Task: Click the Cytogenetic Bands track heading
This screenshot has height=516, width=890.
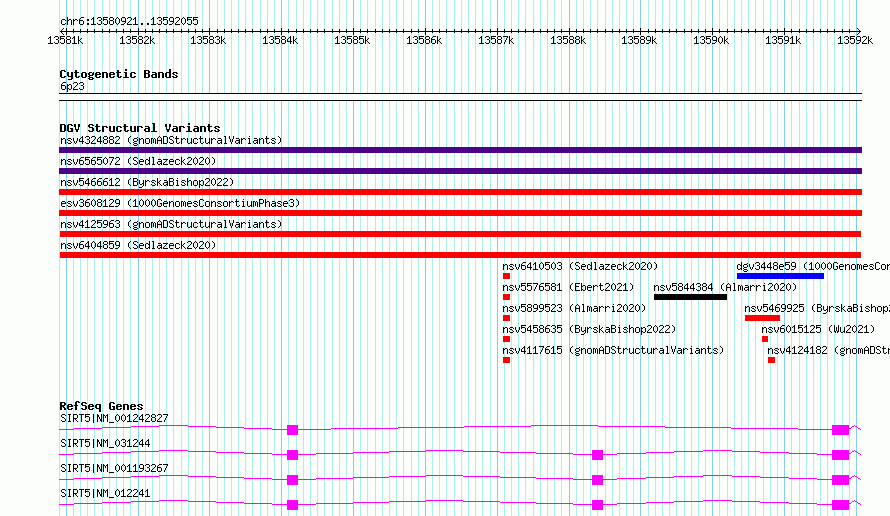Action: pos(119,74)
